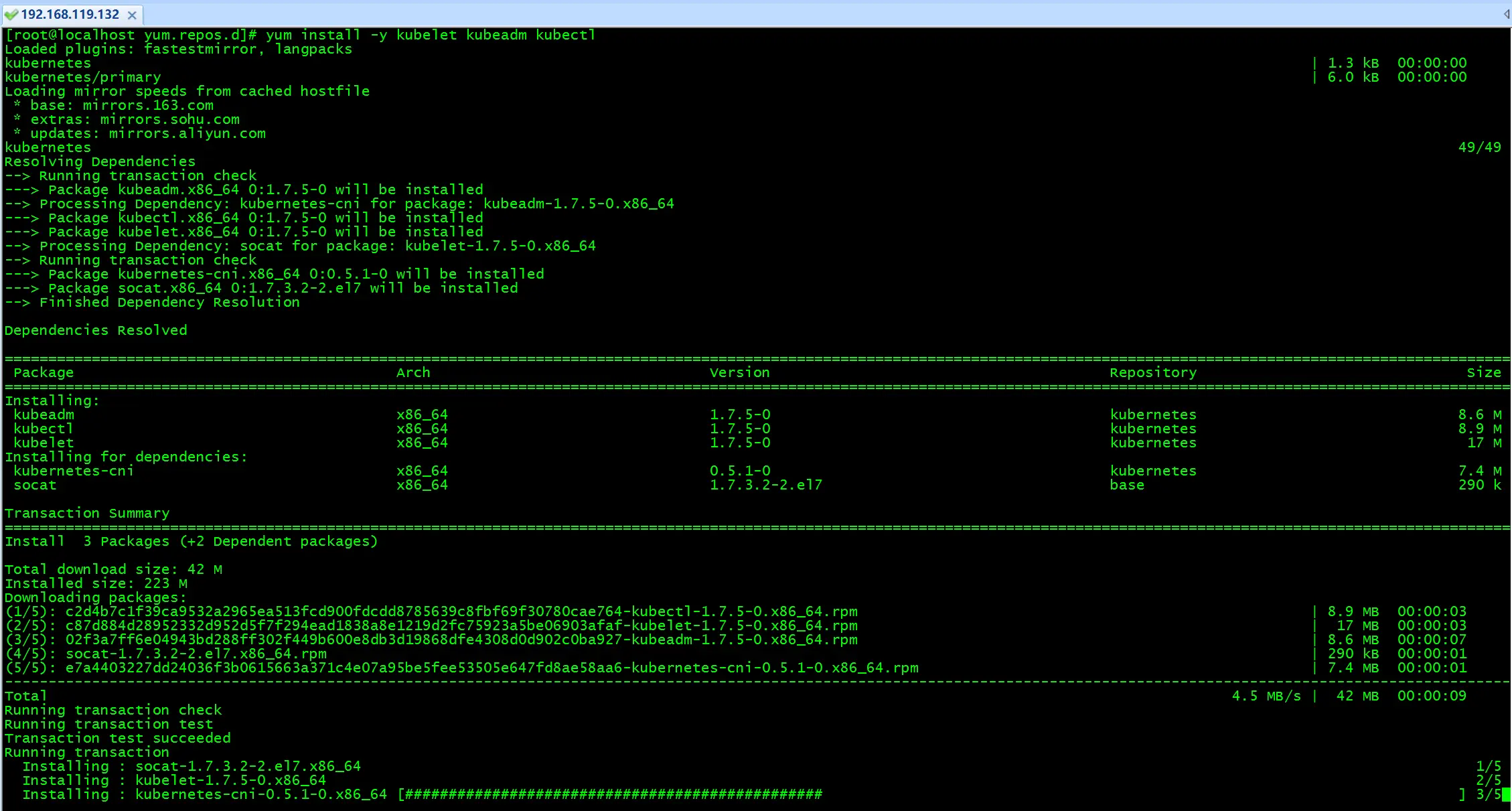Click the kubectl rpm filename in download line 1/5
This screenshot has height=811, width=1512.
tap(461, 611)
